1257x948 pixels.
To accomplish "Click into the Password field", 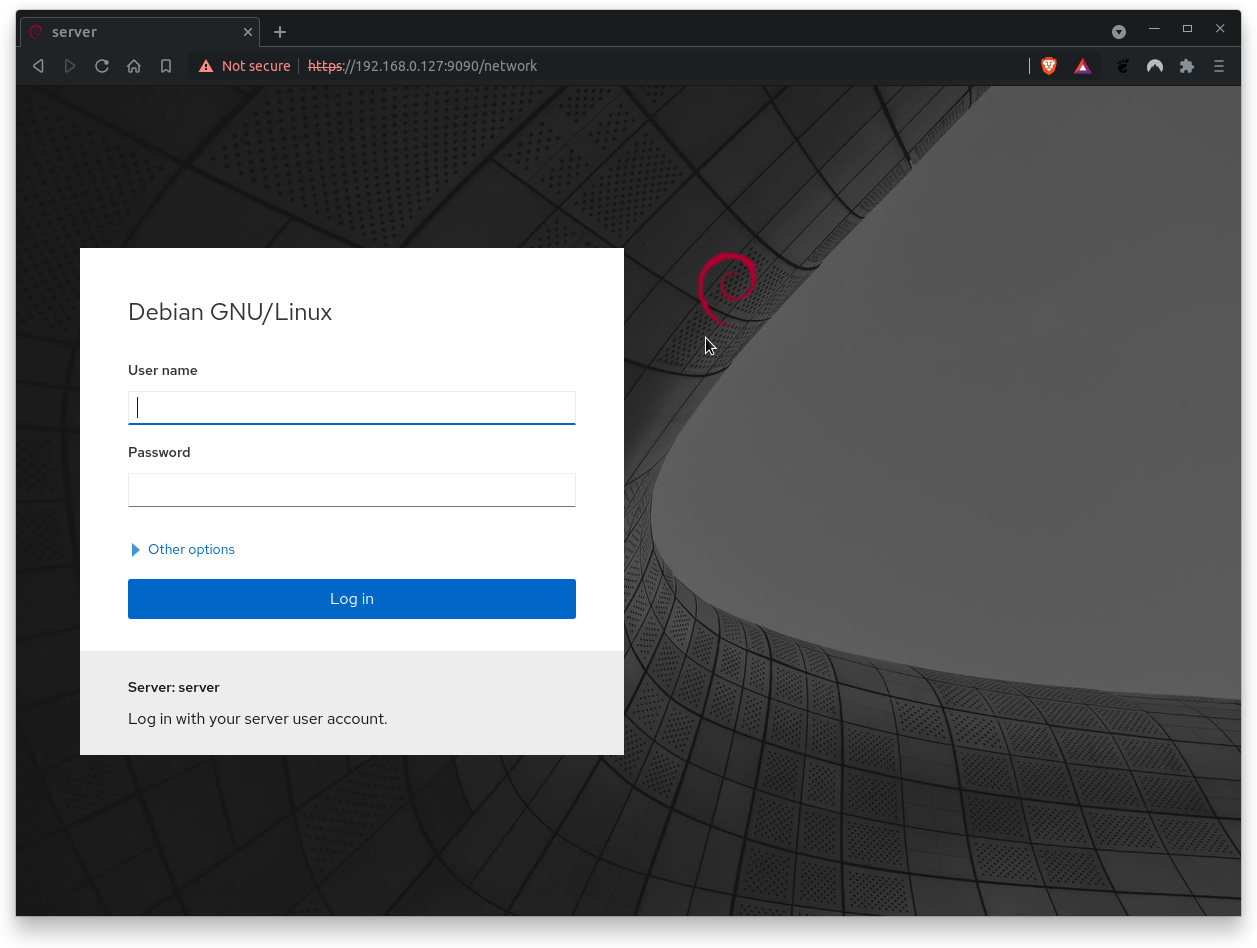I will coord(352,489).
